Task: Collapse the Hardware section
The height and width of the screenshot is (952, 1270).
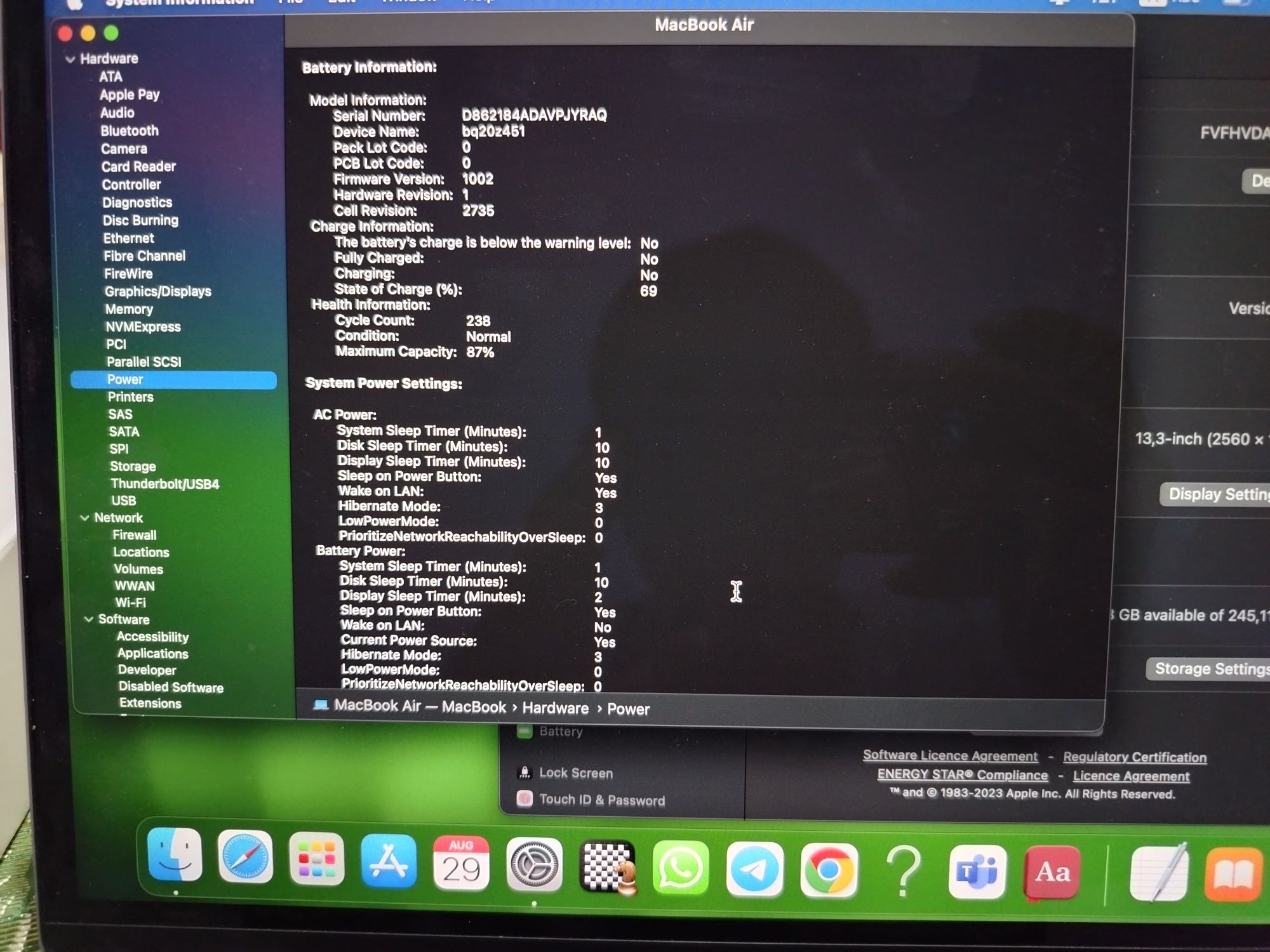Action: tap(70, 59)
